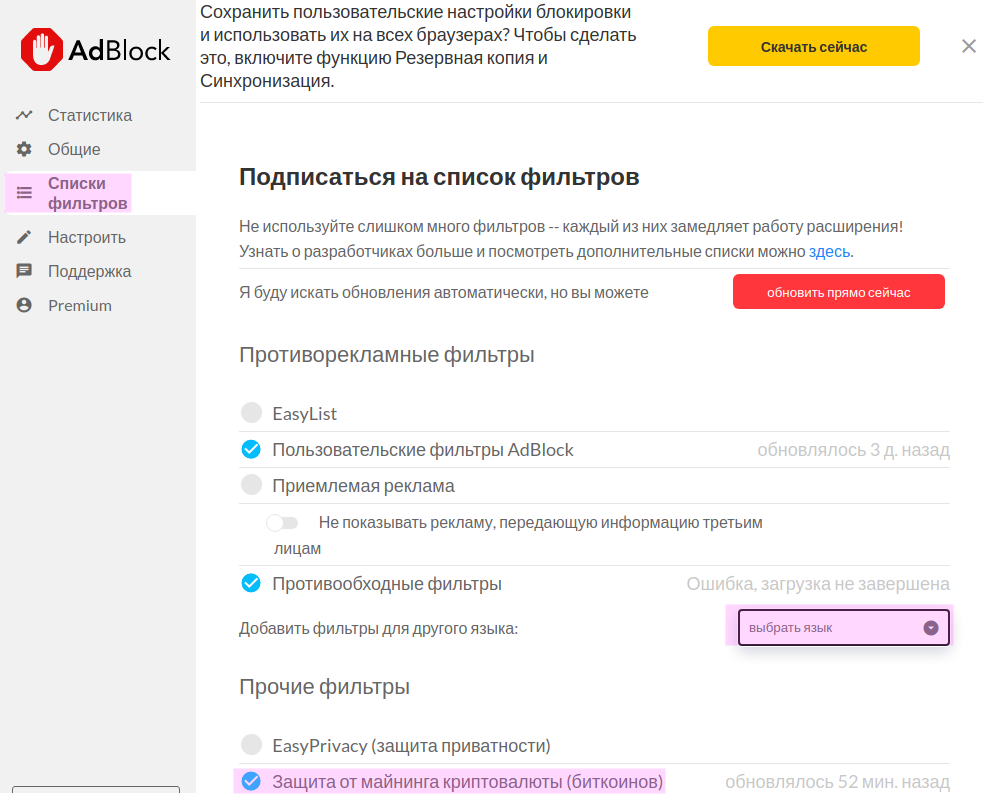Click the filter lists icon
The height and width of the screenshot is (794, 983).
(24, 192)
